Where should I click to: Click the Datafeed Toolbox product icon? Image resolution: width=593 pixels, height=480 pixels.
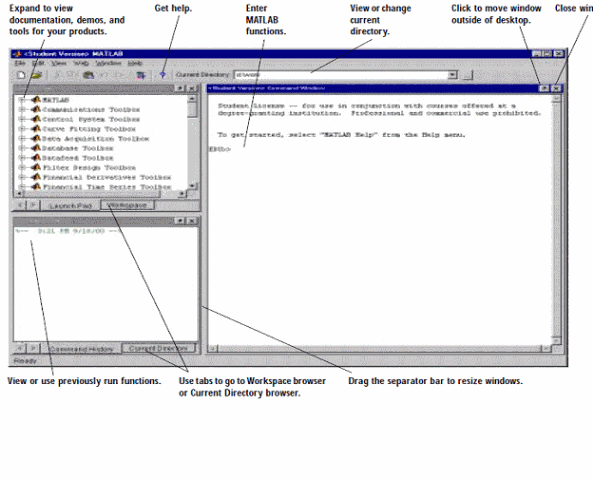(x=36, y=158)
